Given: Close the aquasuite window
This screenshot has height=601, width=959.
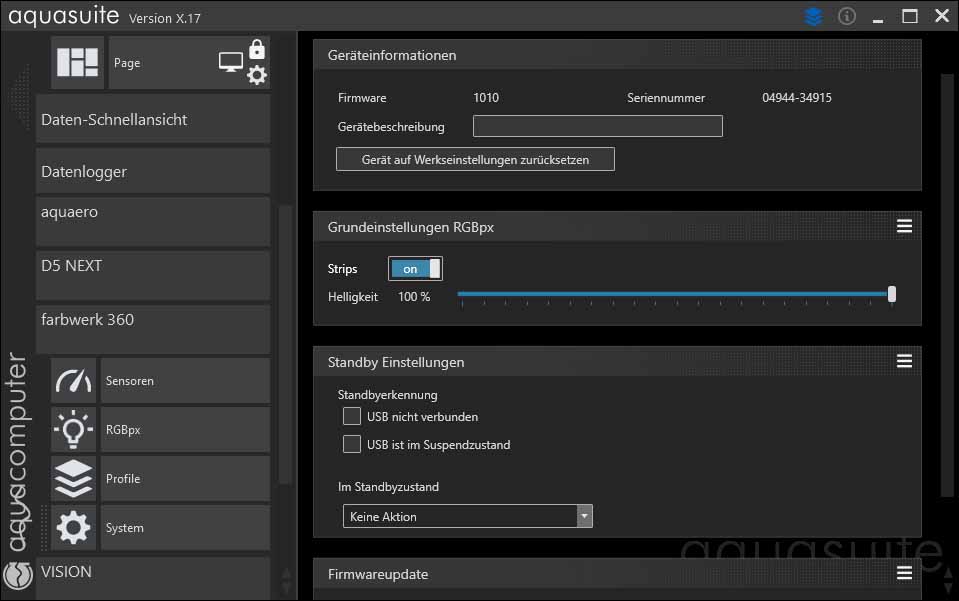Looking at the screenshot, I should pyautogui.click(x=942, y=16).
